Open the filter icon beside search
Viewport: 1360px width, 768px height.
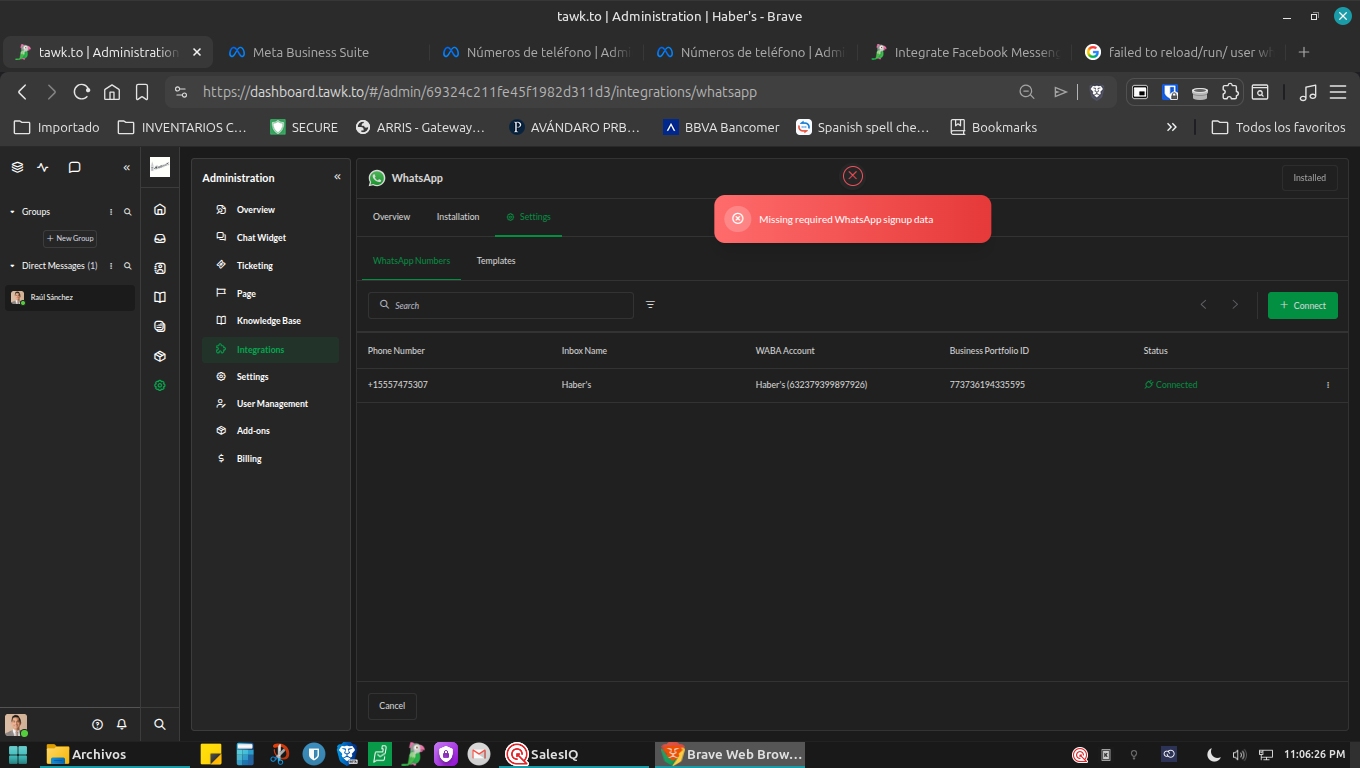pos(650,305)
